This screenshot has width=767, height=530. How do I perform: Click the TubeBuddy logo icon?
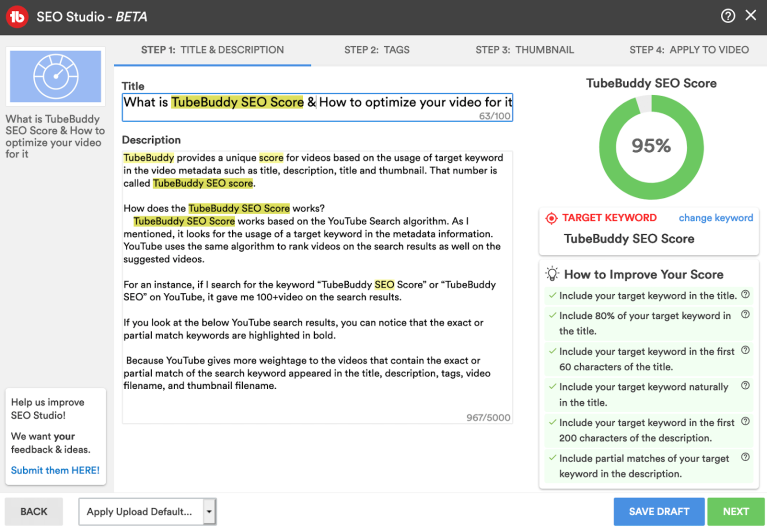tap(17, 17)
